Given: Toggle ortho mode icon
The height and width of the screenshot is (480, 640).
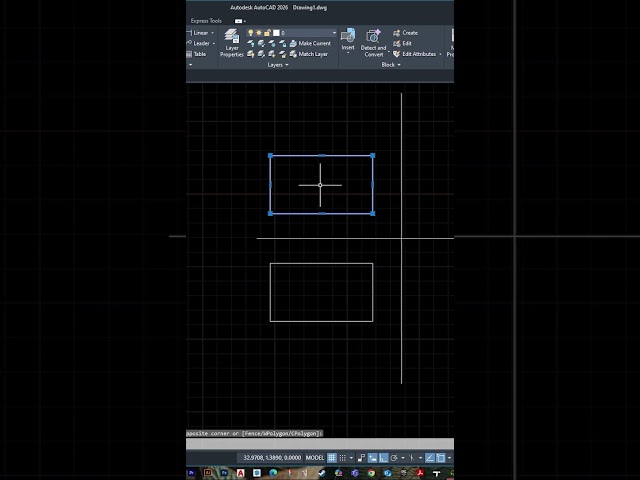Looking at the screenshot, I should tap(384, 458).
